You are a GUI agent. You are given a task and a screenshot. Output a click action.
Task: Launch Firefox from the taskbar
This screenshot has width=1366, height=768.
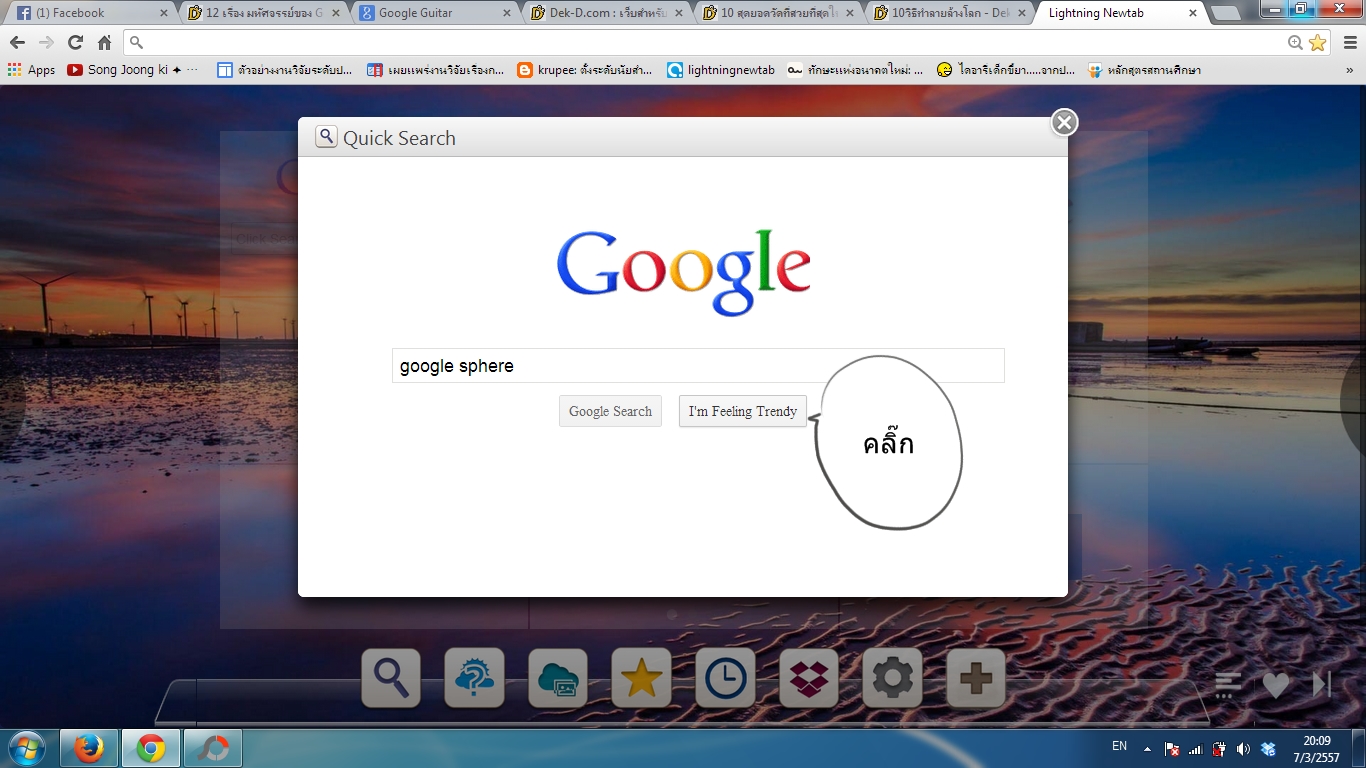point(89,748)
